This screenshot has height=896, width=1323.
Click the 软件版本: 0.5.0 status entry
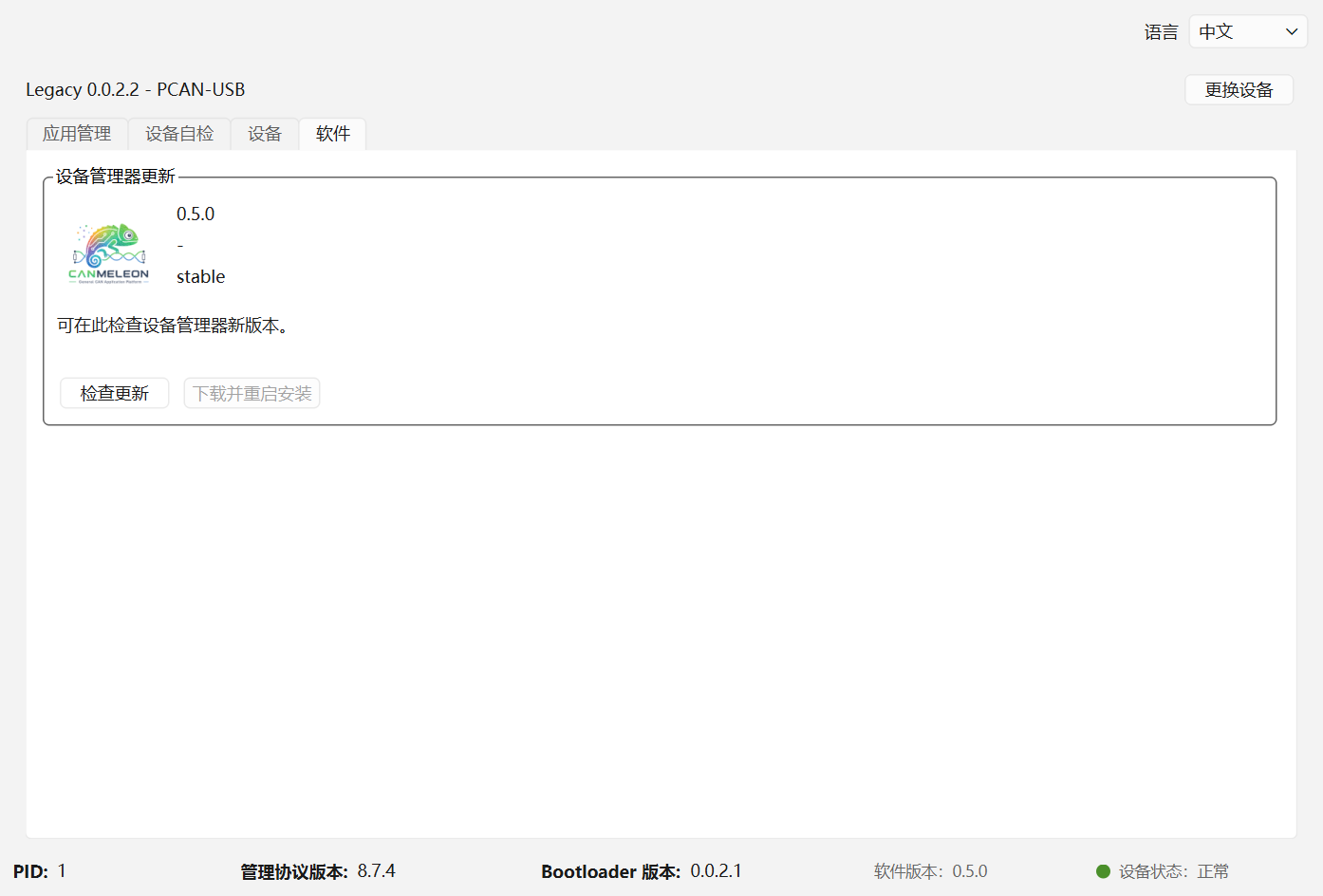pos(931,871)
